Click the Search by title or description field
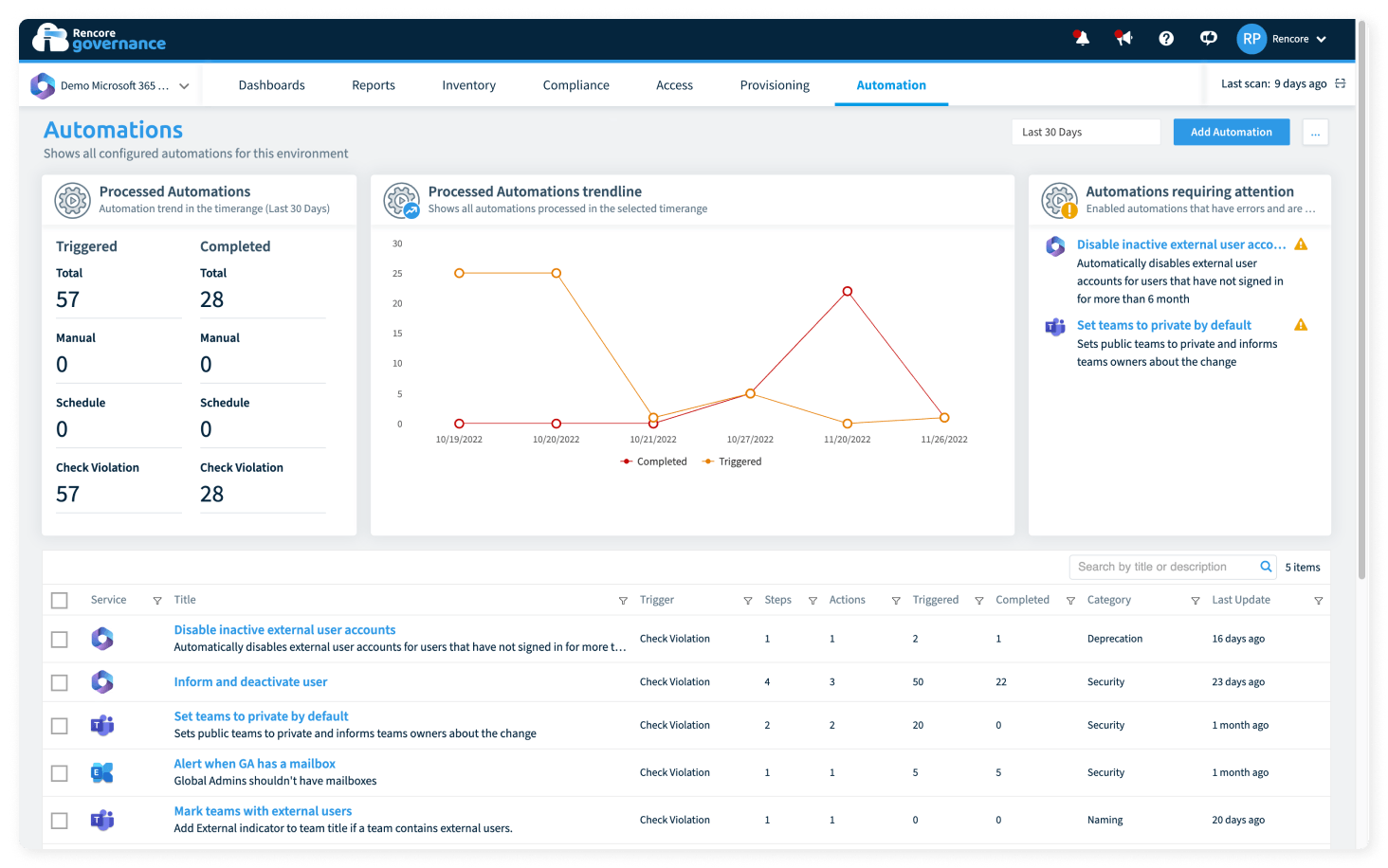The image size is (1388, 868). pyautogui.click(x=1163, y=567)
